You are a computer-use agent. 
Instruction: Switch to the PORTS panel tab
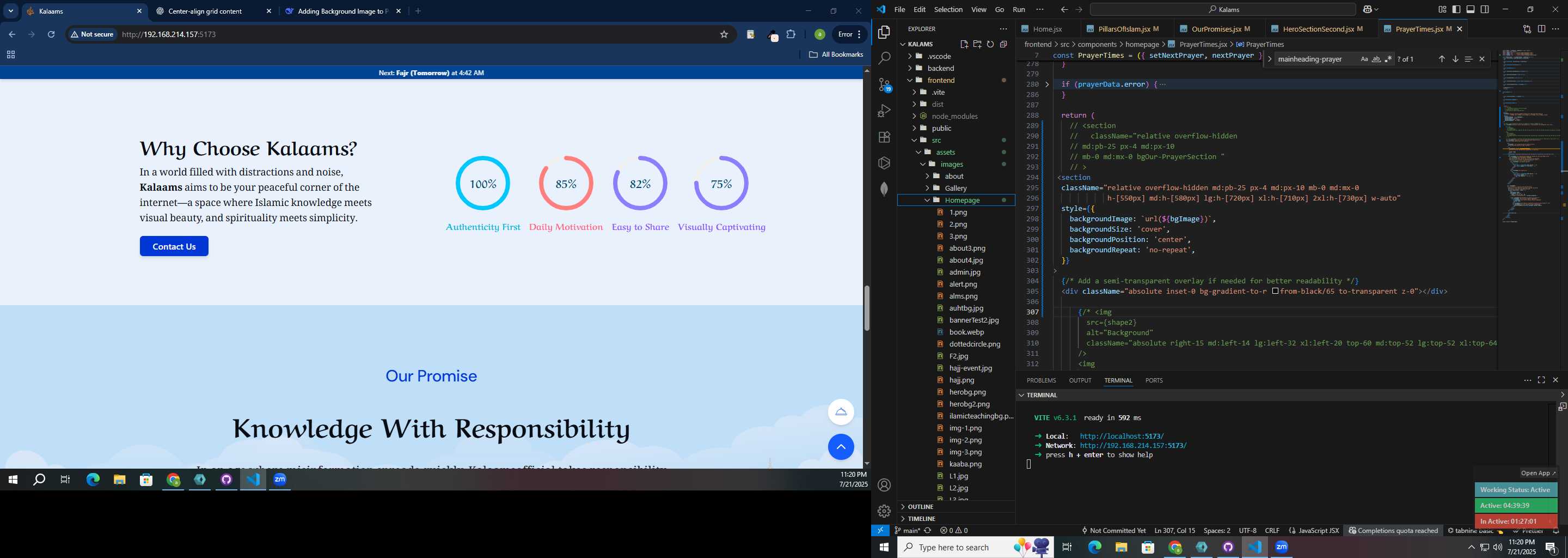coord(1154,380)
